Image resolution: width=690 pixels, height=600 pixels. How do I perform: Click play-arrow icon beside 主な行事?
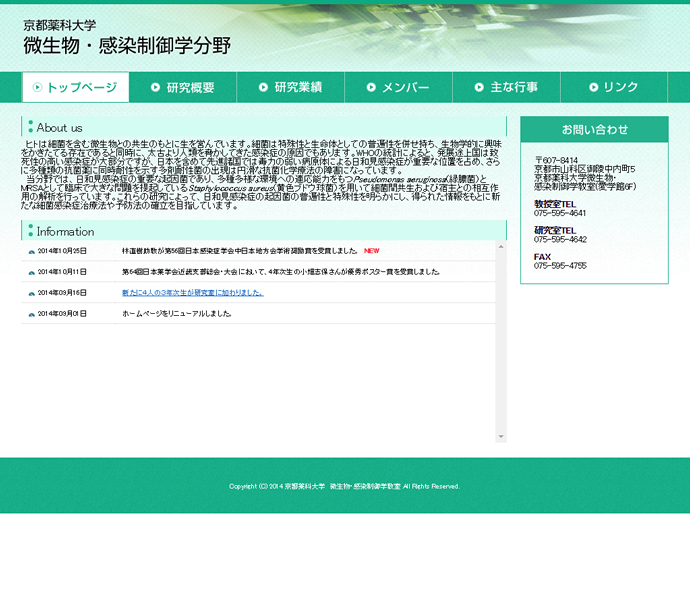click(479, 87)
